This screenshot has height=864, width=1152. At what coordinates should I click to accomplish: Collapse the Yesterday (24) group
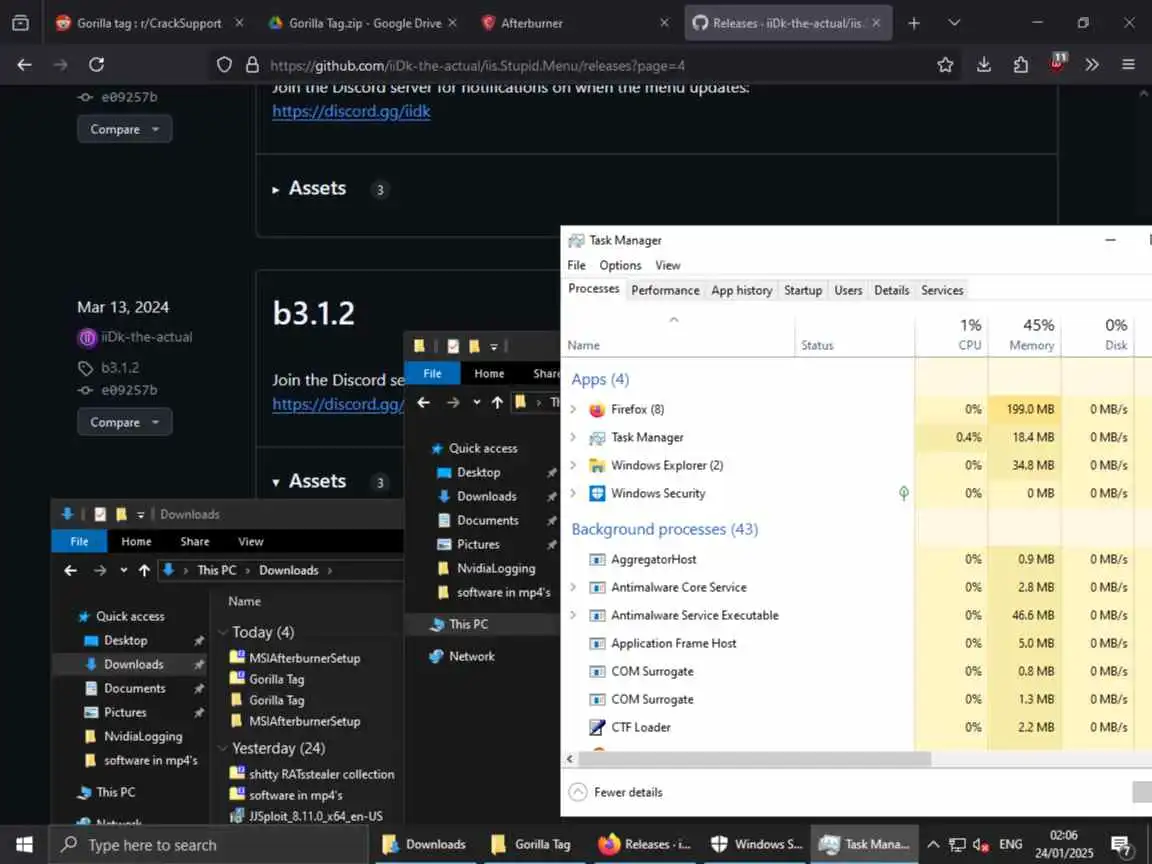click(x=223, y=749)
